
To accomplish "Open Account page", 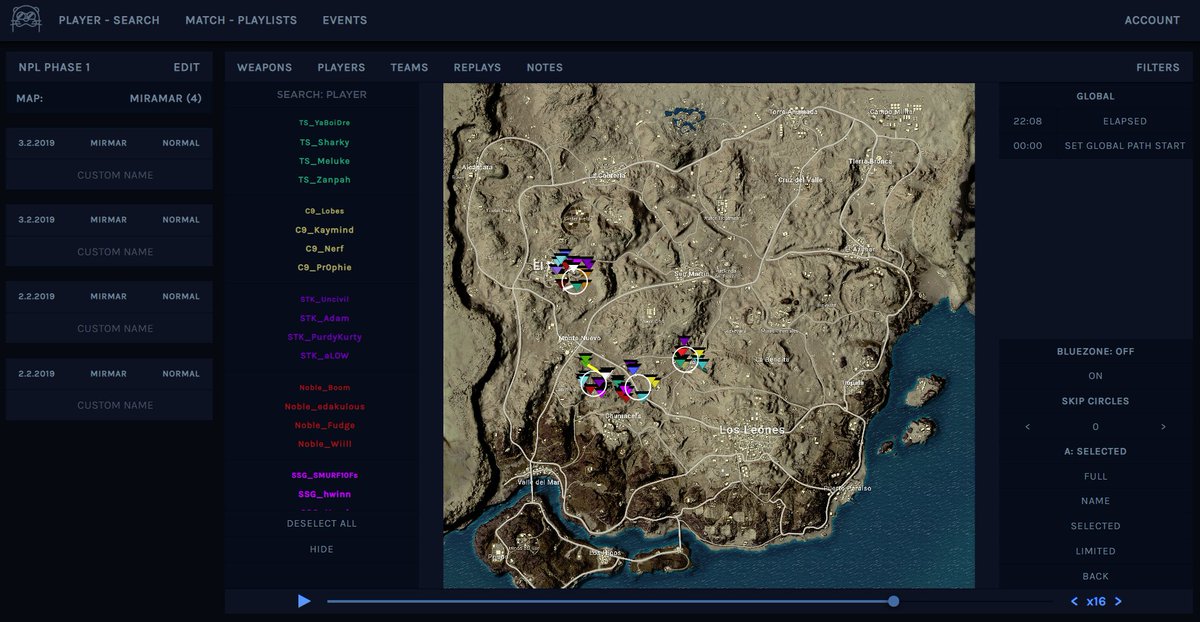I will coord(1152,20).
